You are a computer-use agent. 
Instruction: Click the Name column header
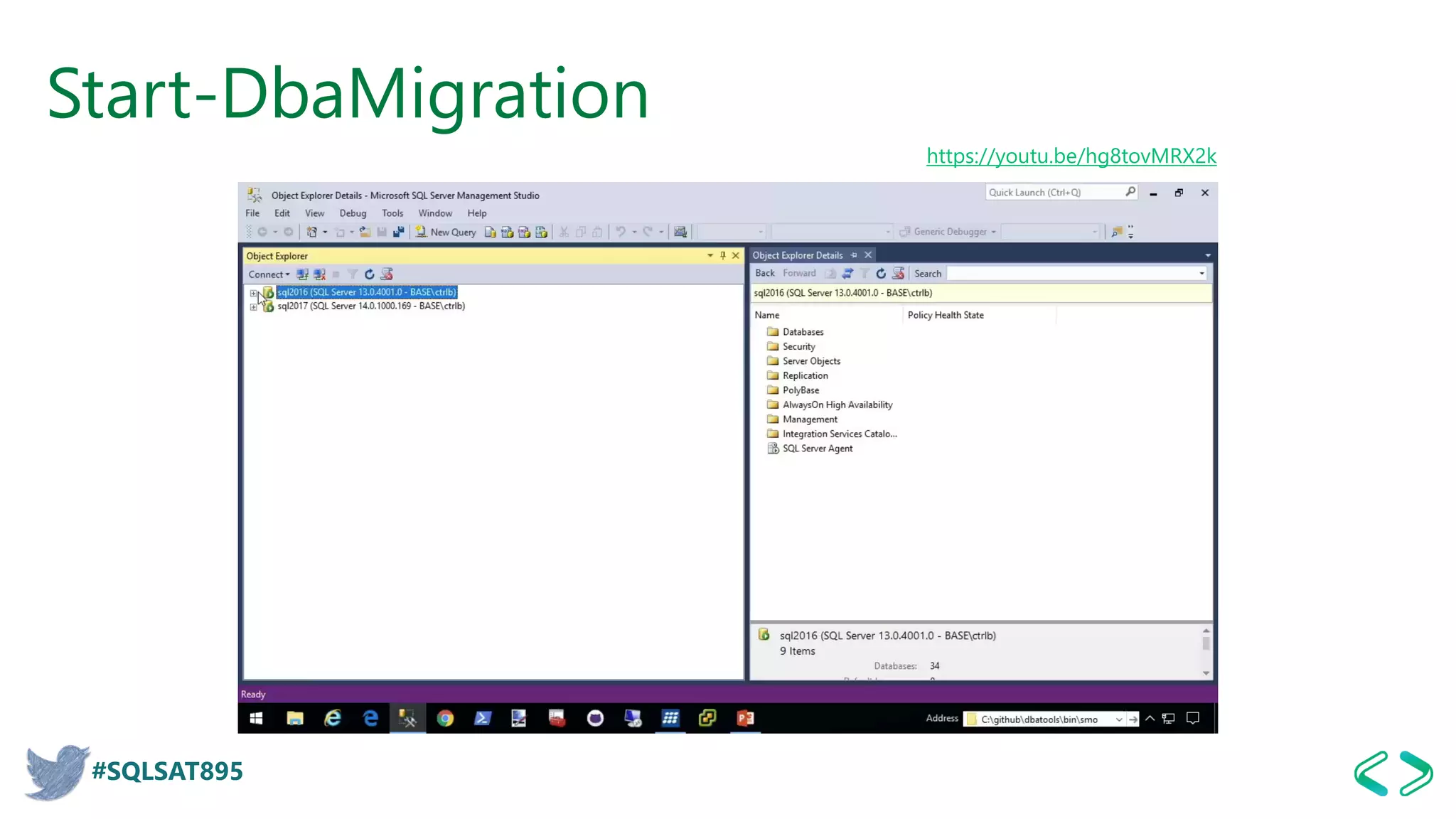828,315
